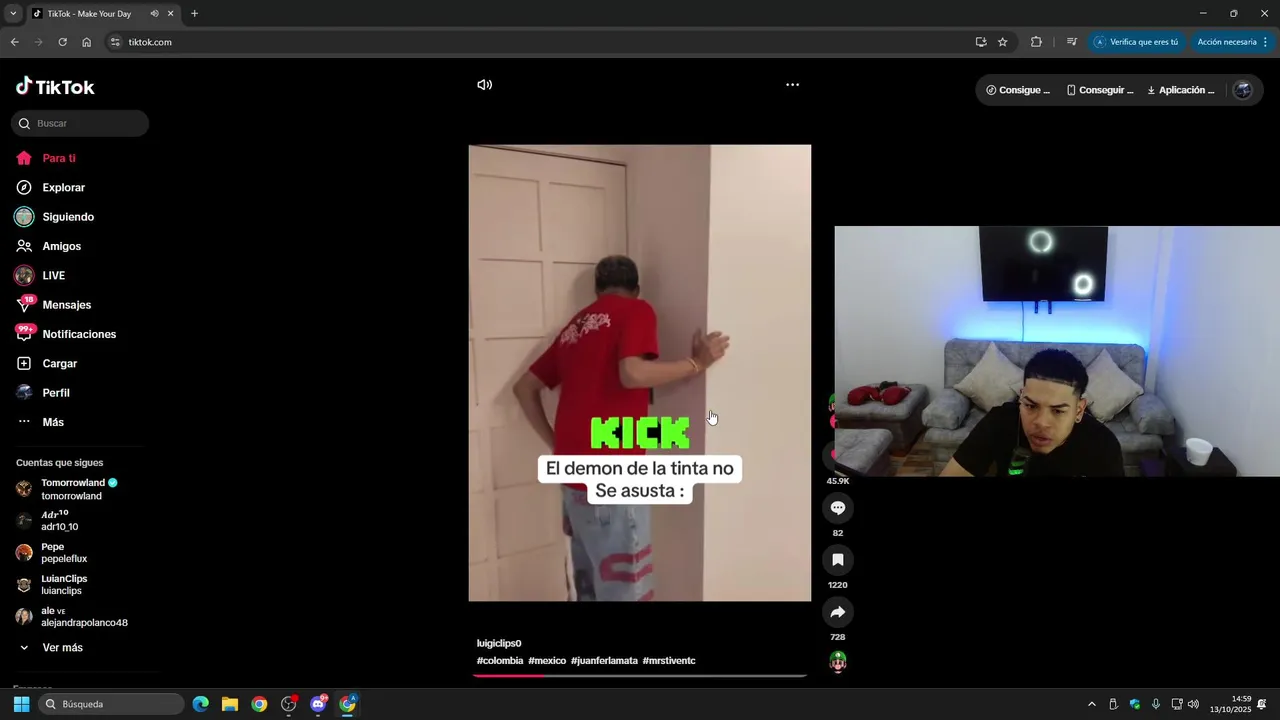
Task: Expand Ver más followed accounts
Action: click(x=52, y=648)
